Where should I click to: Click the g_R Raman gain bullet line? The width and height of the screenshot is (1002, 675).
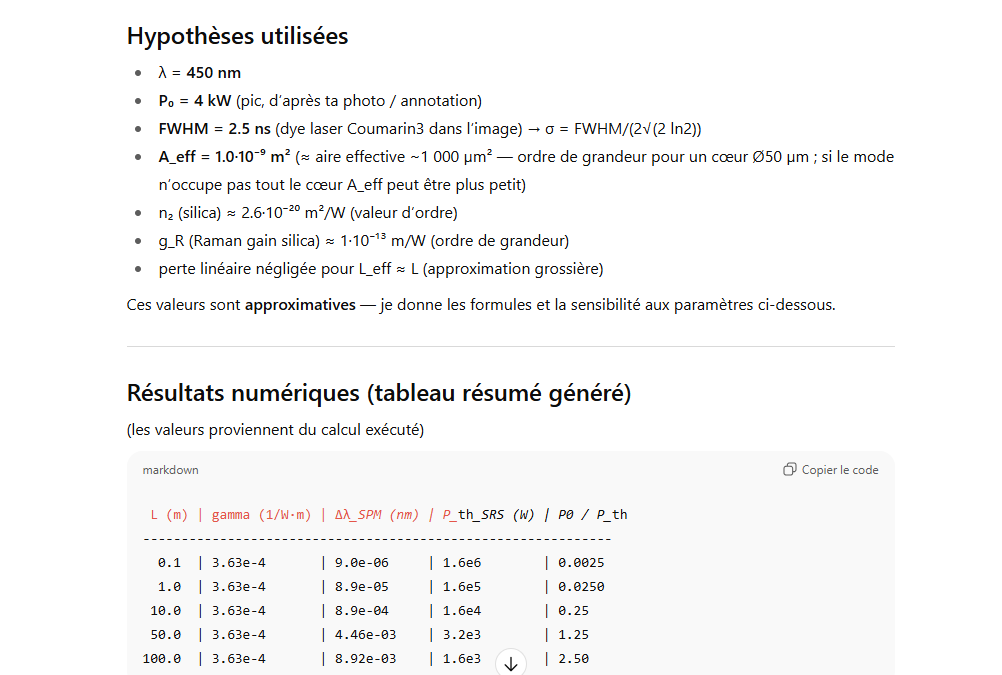pyautogui.click(x=363, y=241)
